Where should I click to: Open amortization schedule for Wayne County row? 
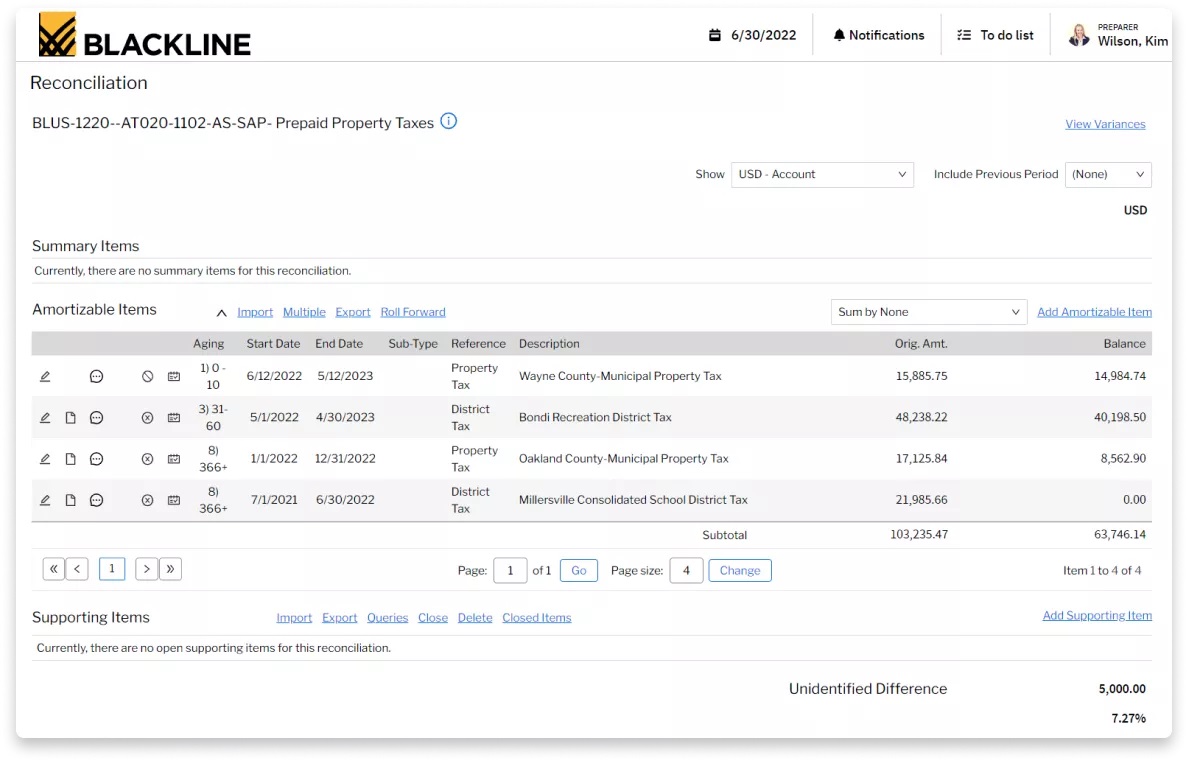click(x=174, y=376)
